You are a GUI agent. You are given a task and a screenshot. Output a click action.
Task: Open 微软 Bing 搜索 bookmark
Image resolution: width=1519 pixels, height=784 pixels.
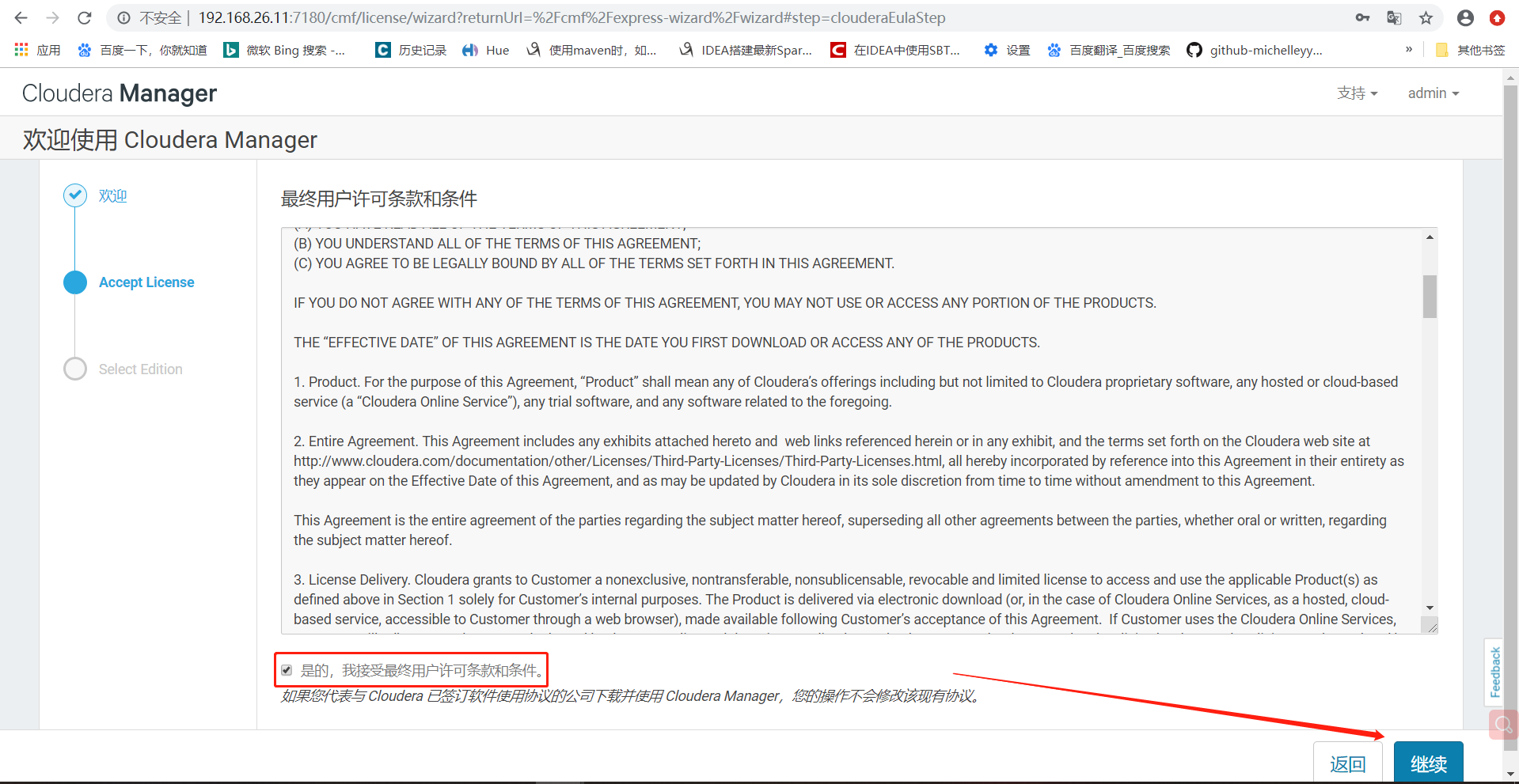point(284,50)
